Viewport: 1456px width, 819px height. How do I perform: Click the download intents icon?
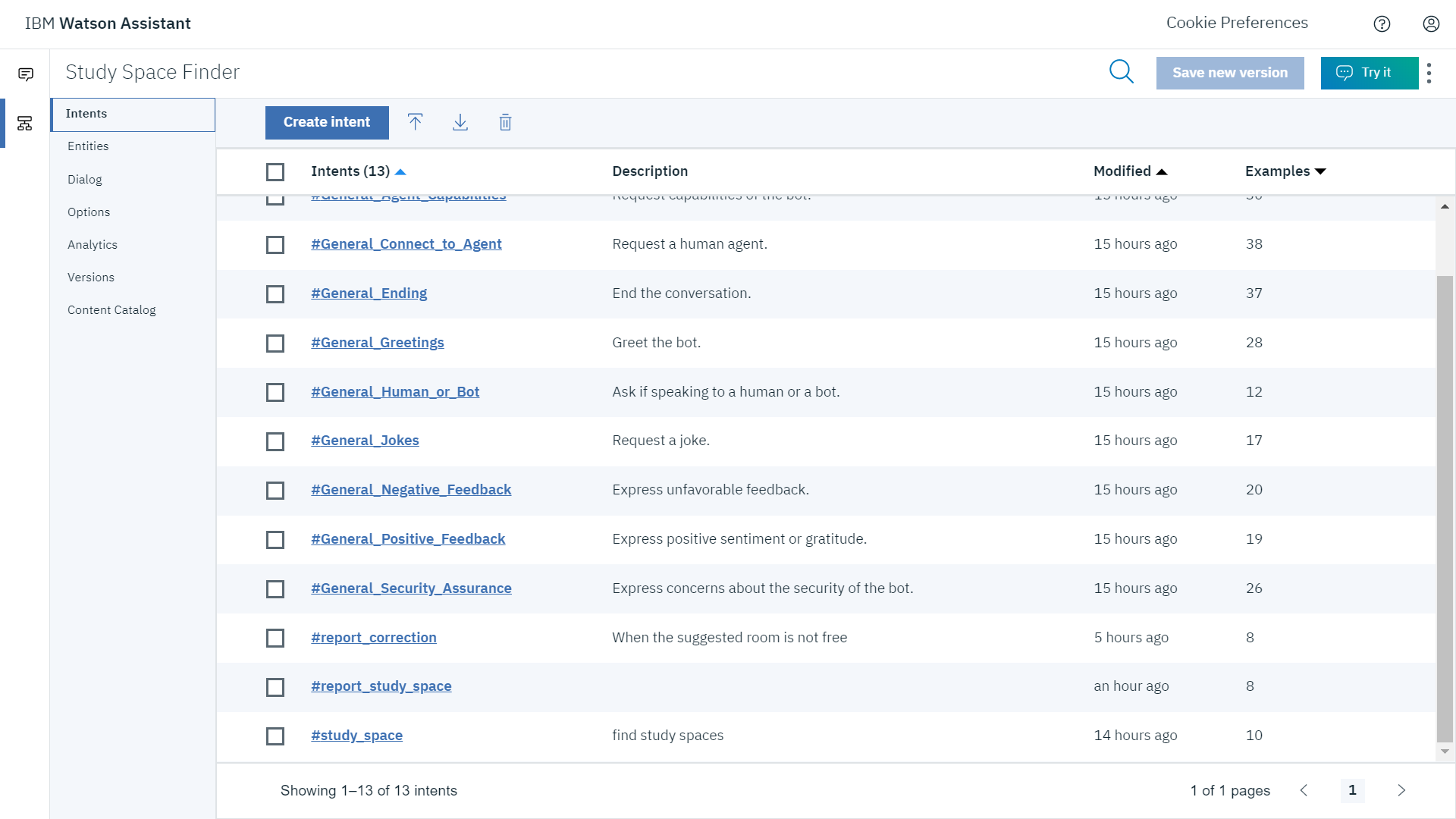(x=460, y=122)
